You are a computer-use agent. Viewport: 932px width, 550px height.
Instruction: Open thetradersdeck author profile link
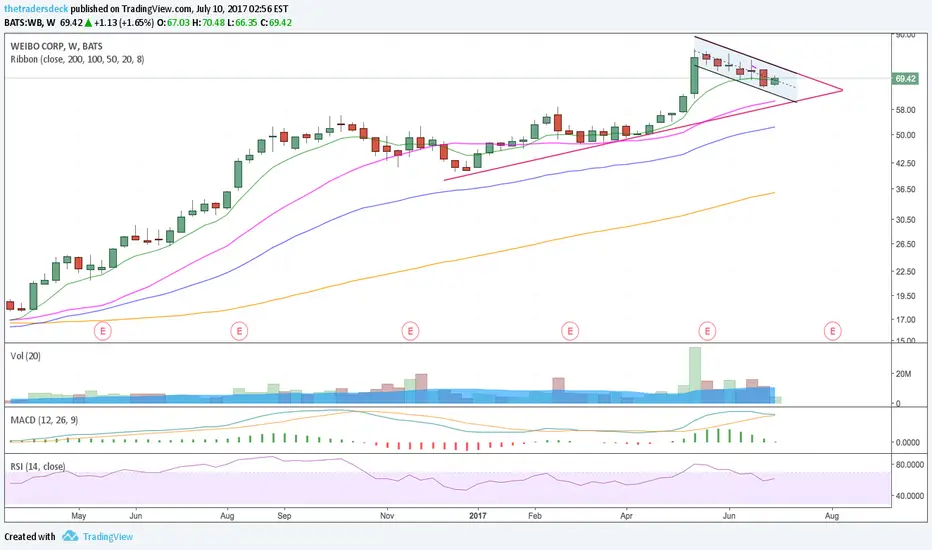pos(36,9)
